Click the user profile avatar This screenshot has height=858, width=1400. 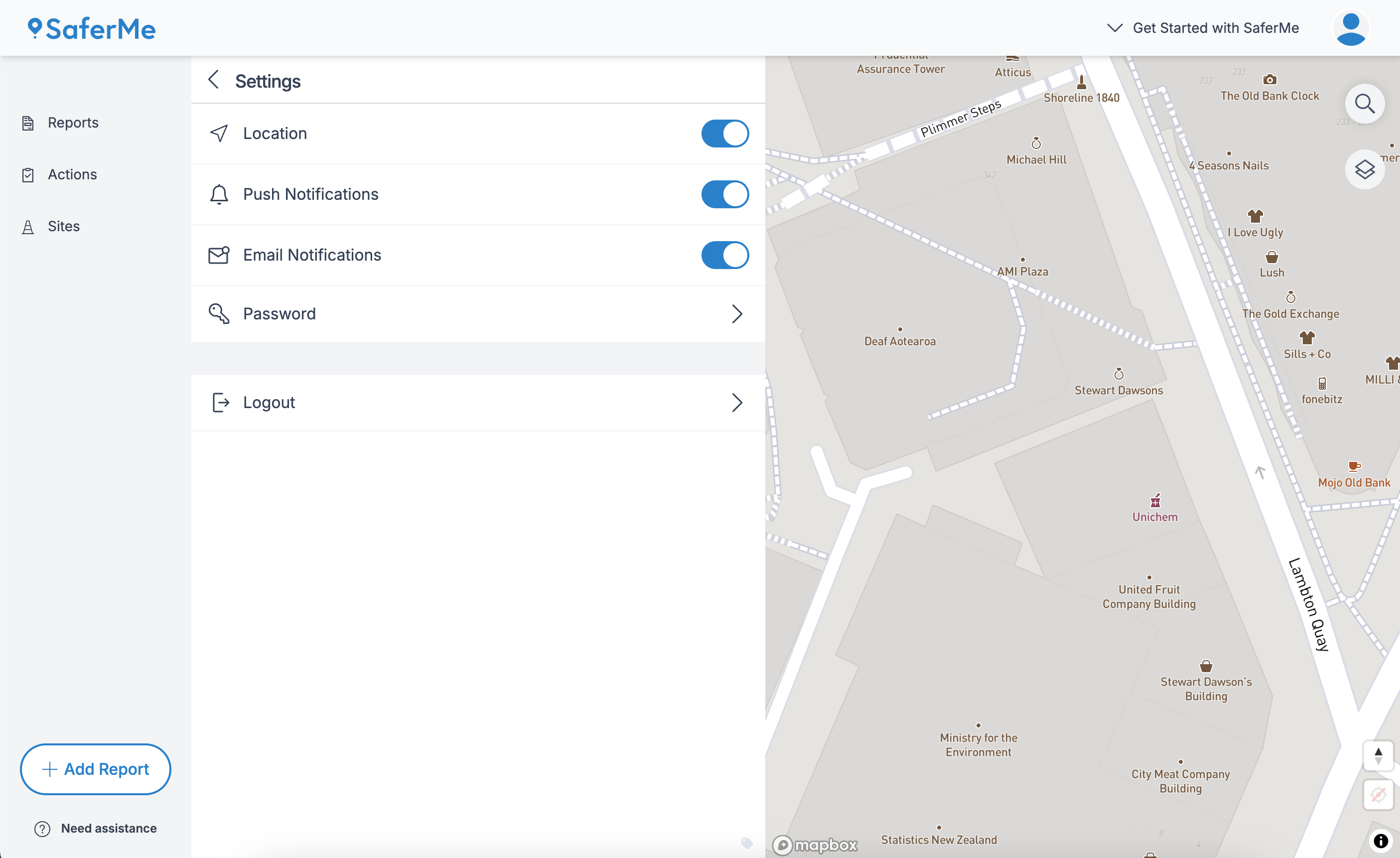(x=1351, y=28)
